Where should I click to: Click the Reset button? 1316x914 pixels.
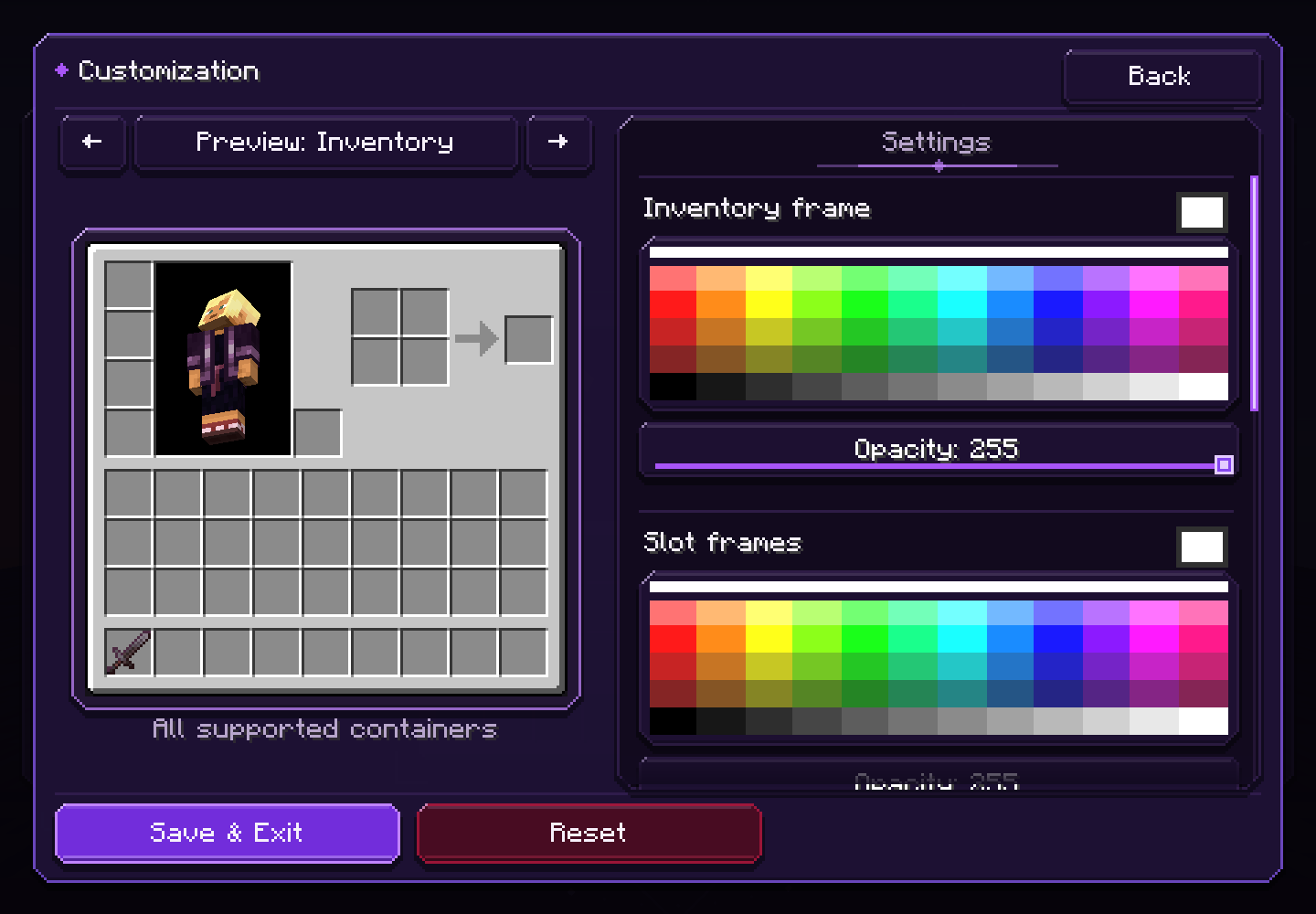(x=589, y=833)
